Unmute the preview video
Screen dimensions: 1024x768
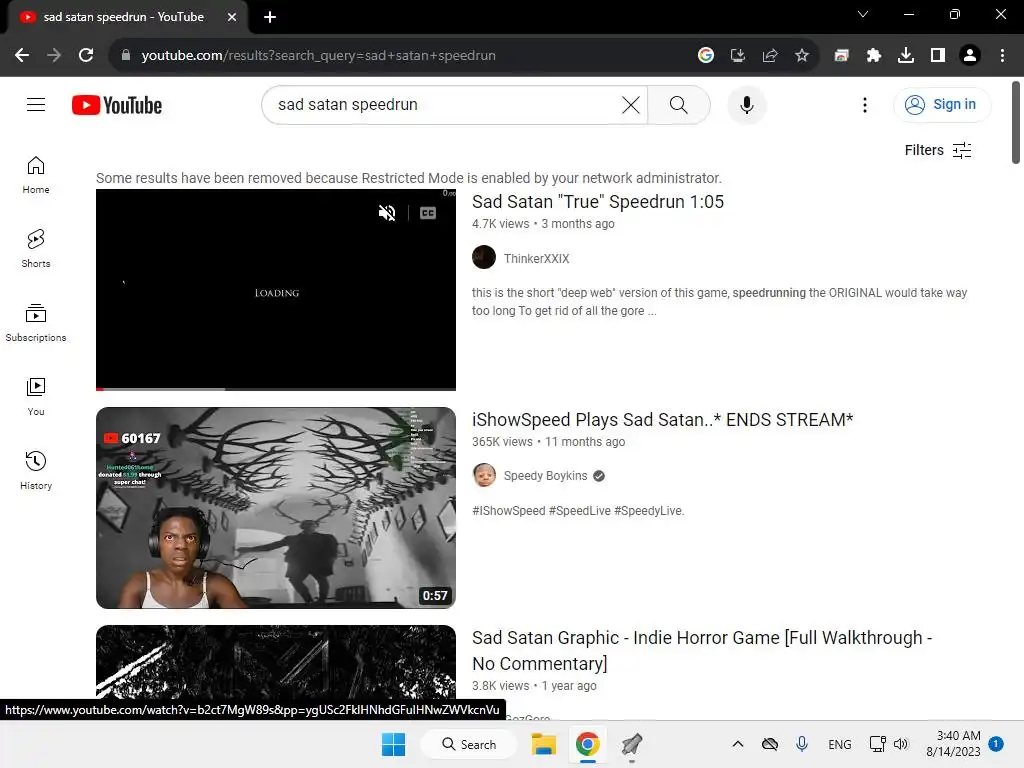tap(387, 213)
